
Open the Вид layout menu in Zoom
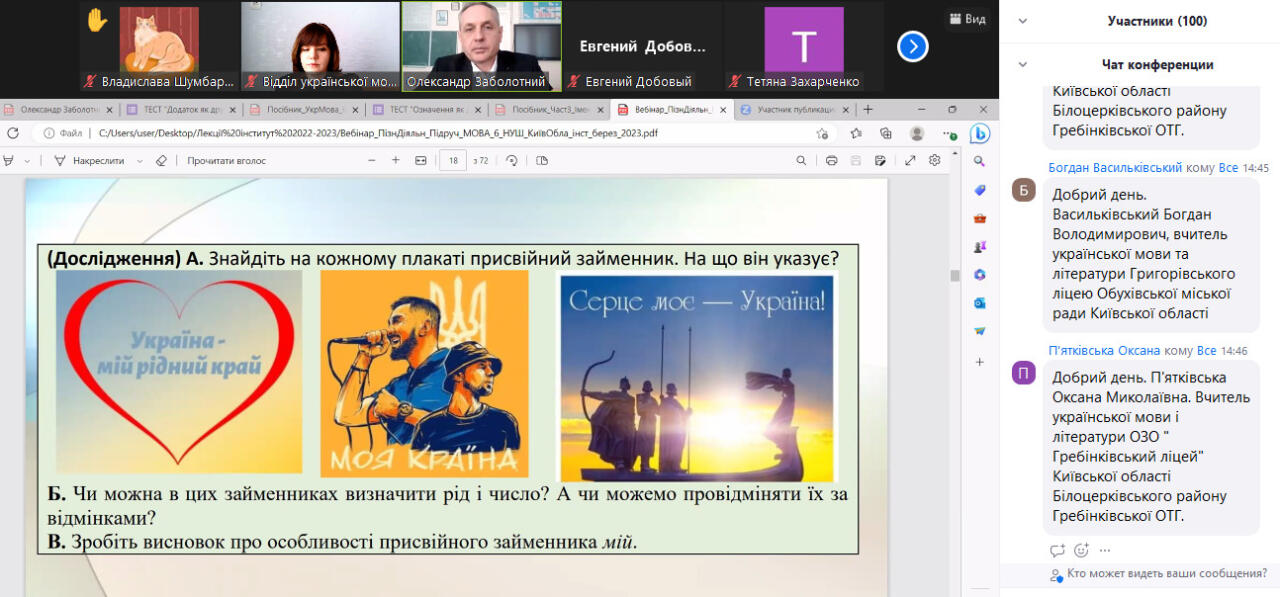click(x=967, y=19)
